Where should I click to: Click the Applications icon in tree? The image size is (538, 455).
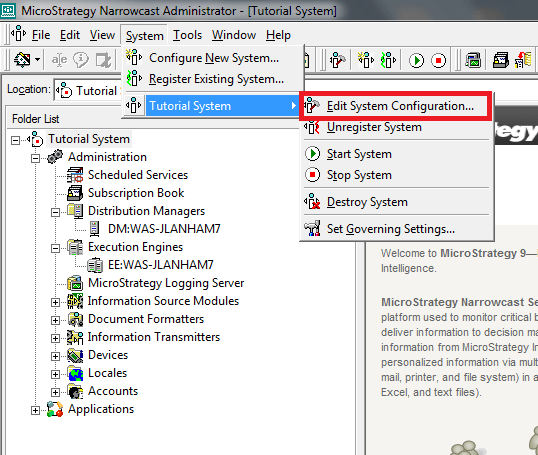(55, 409)
